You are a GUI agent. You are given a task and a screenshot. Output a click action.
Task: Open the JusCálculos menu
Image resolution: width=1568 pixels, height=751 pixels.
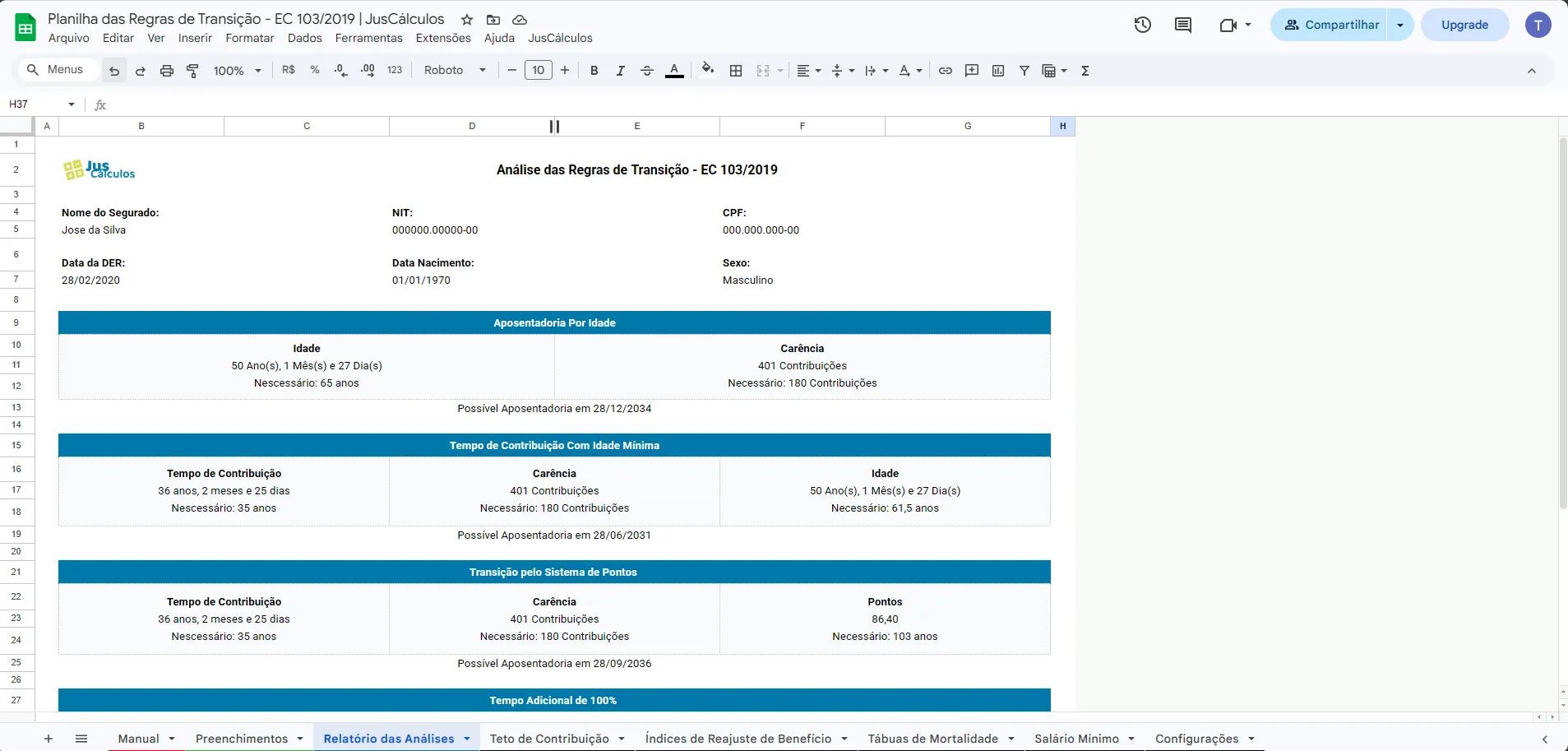560,38
